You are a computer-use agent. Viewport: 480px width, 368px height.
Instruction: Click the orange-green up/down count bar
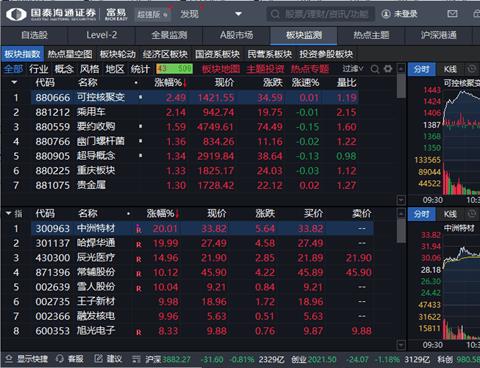point(174,69)
